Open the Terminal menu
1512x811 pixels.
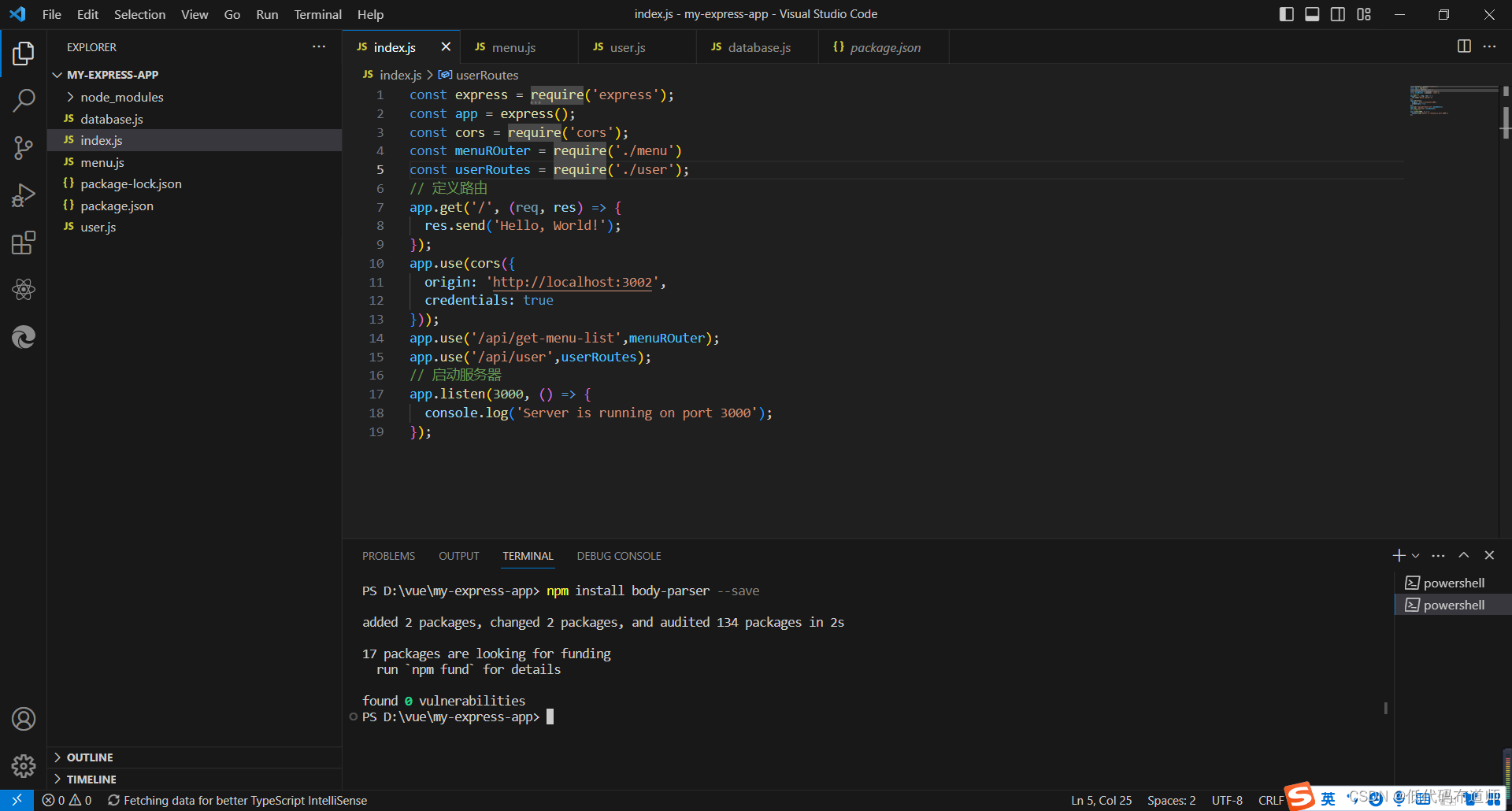click(317, 13)
